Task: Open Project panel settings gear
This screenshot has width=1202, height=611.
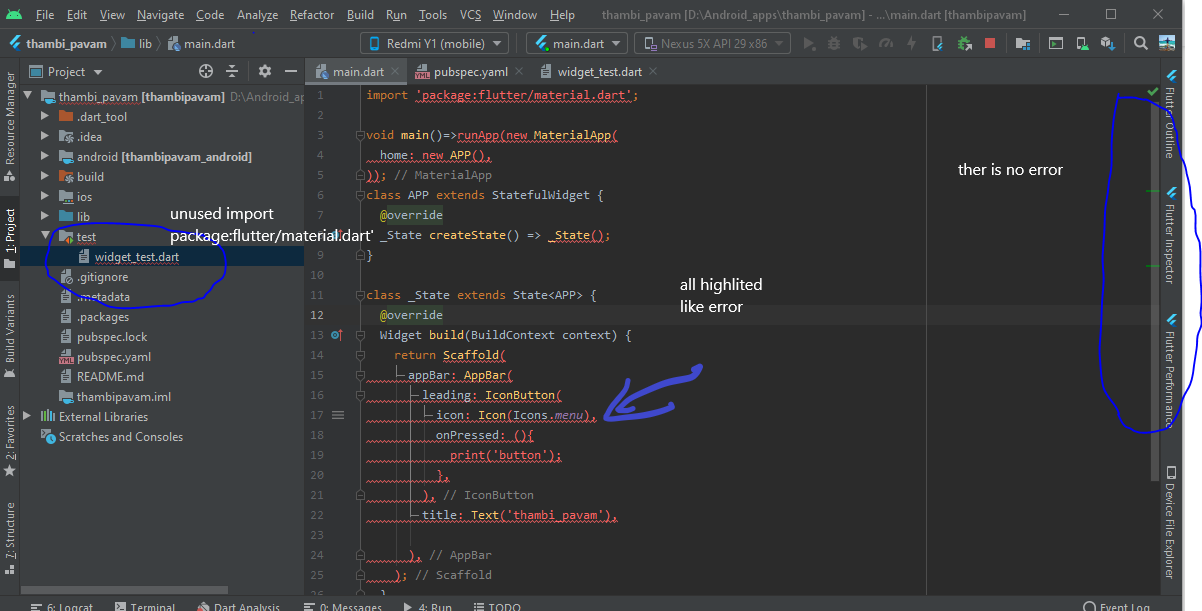Action: 265,71
